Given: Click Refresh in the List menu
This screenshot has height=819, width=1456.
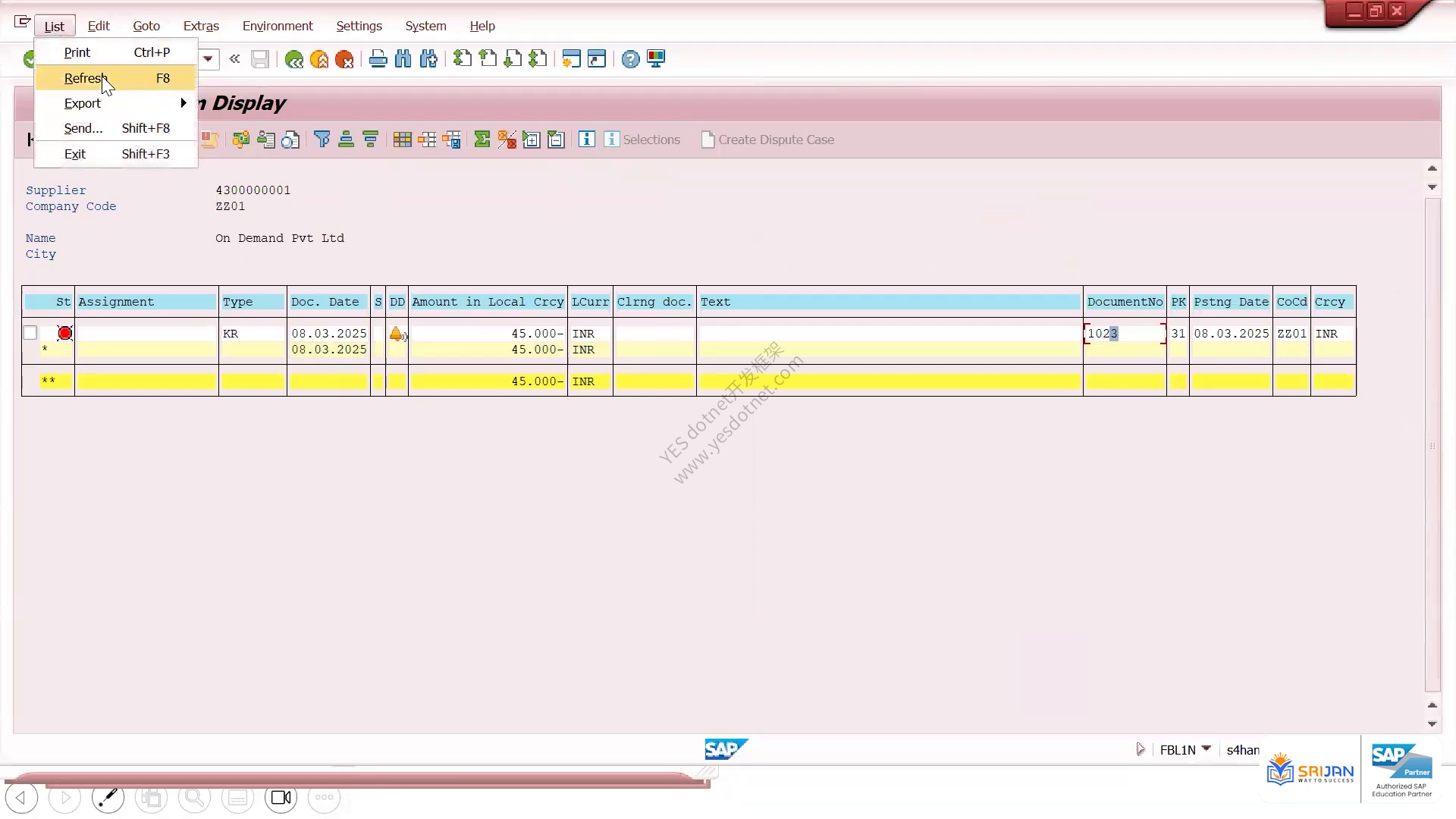Looking at the screenshot, I should [116, 78].
